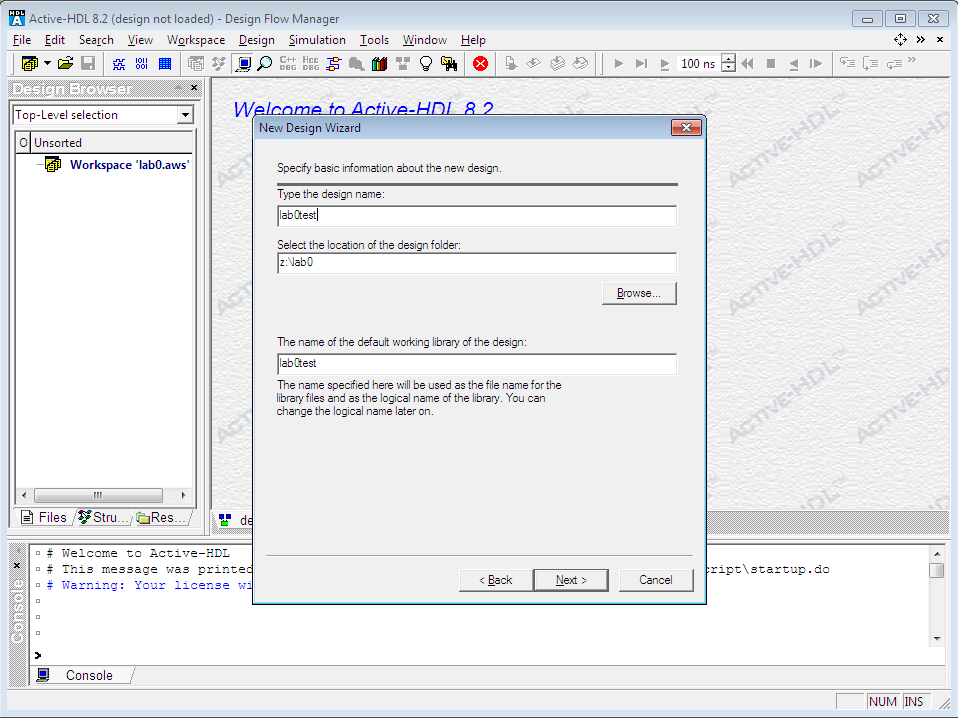Switch to the Structure tab
This screenshot has width=958, height=718.
coord(105,517)
